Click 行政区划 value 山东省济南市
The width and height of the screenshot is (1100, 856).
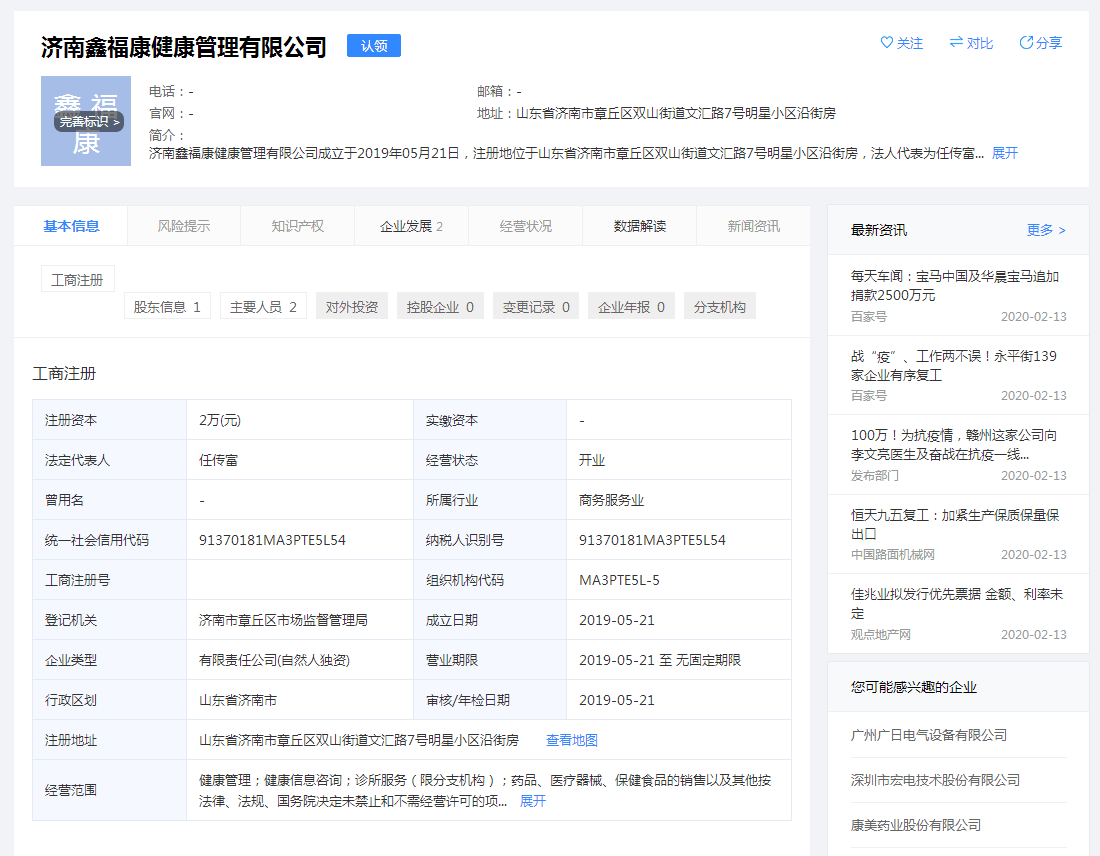238,700
